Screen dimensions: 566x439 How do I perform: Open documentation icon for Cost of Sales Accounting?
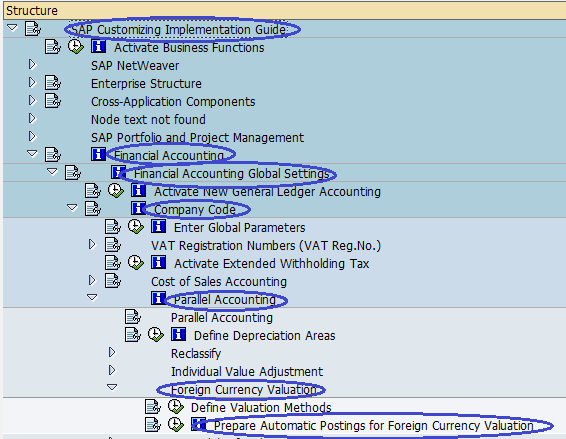click(x=113, y=281)
